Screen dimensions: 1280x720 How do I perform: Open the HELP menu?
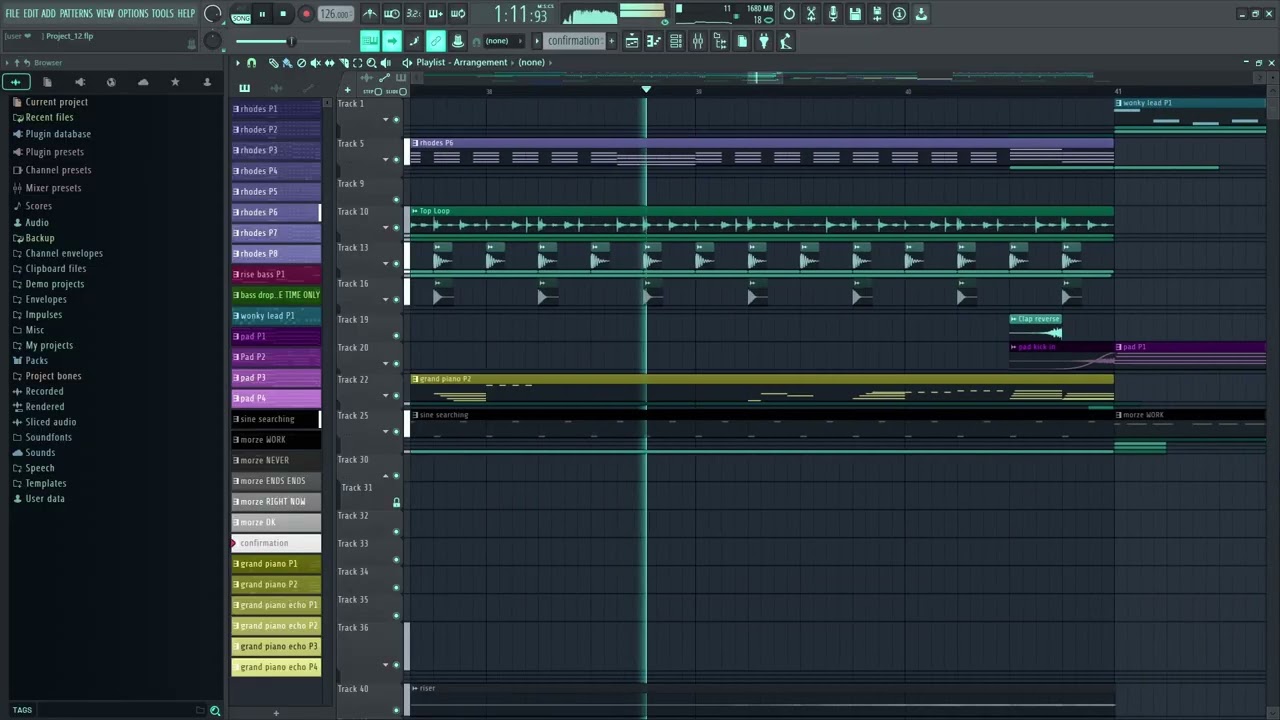[x=186, y=14]
